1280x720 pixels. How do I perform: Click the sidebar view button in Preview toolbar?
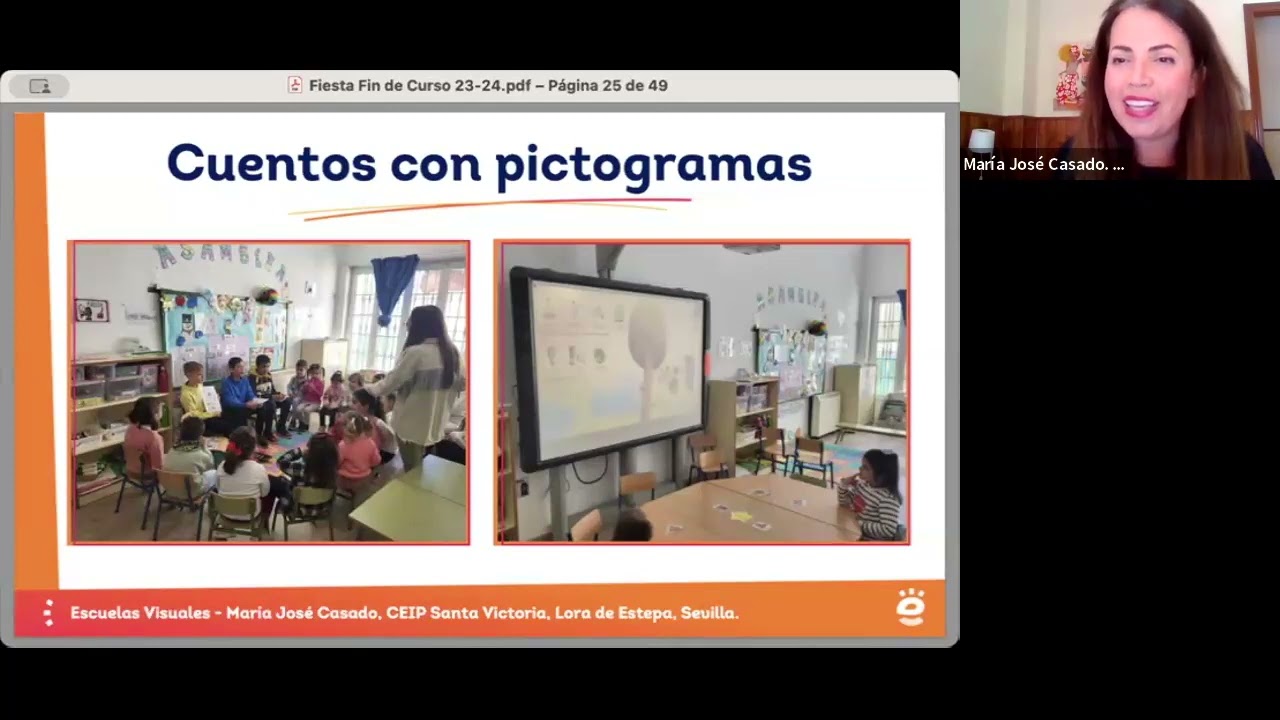click(40, 86)
